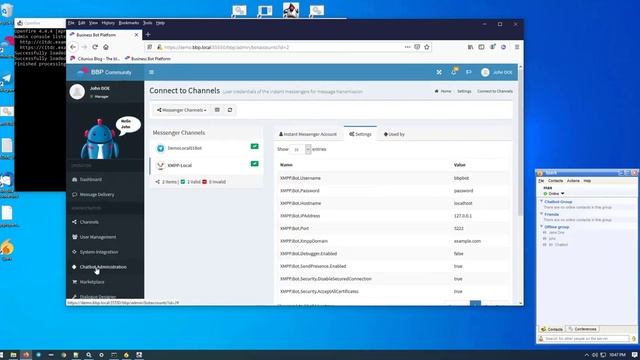Click the Spark search people input field

(x=587, y=339)
